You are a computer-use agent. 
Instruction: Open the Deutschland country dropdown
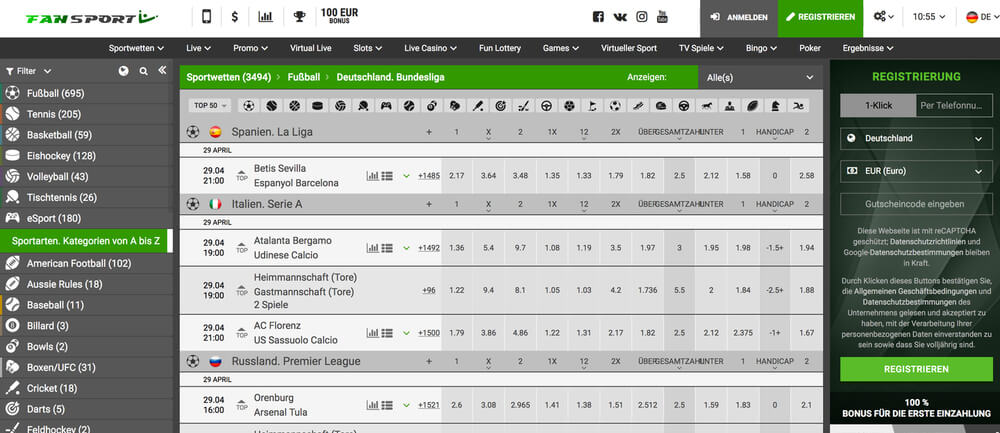(916, 138)
